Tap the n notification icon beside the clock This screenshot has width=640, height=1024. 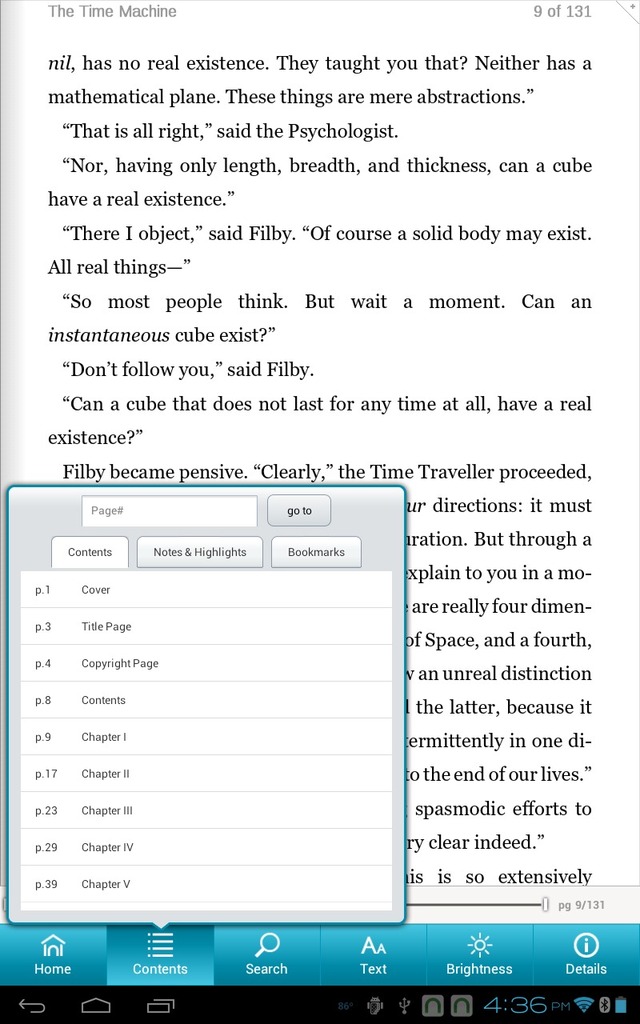tap(461, 1006)
